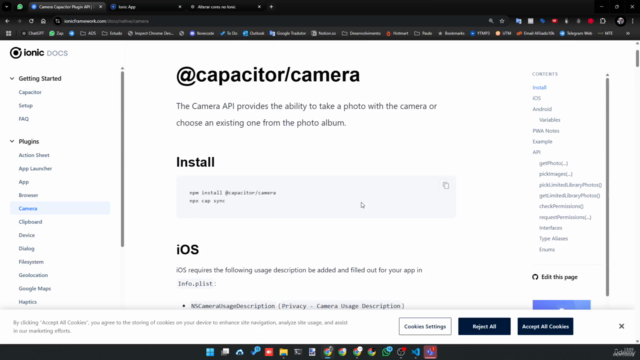Open a new browser tab
The width and height of the screenshot is (640, 360).
tap(271, 7)
